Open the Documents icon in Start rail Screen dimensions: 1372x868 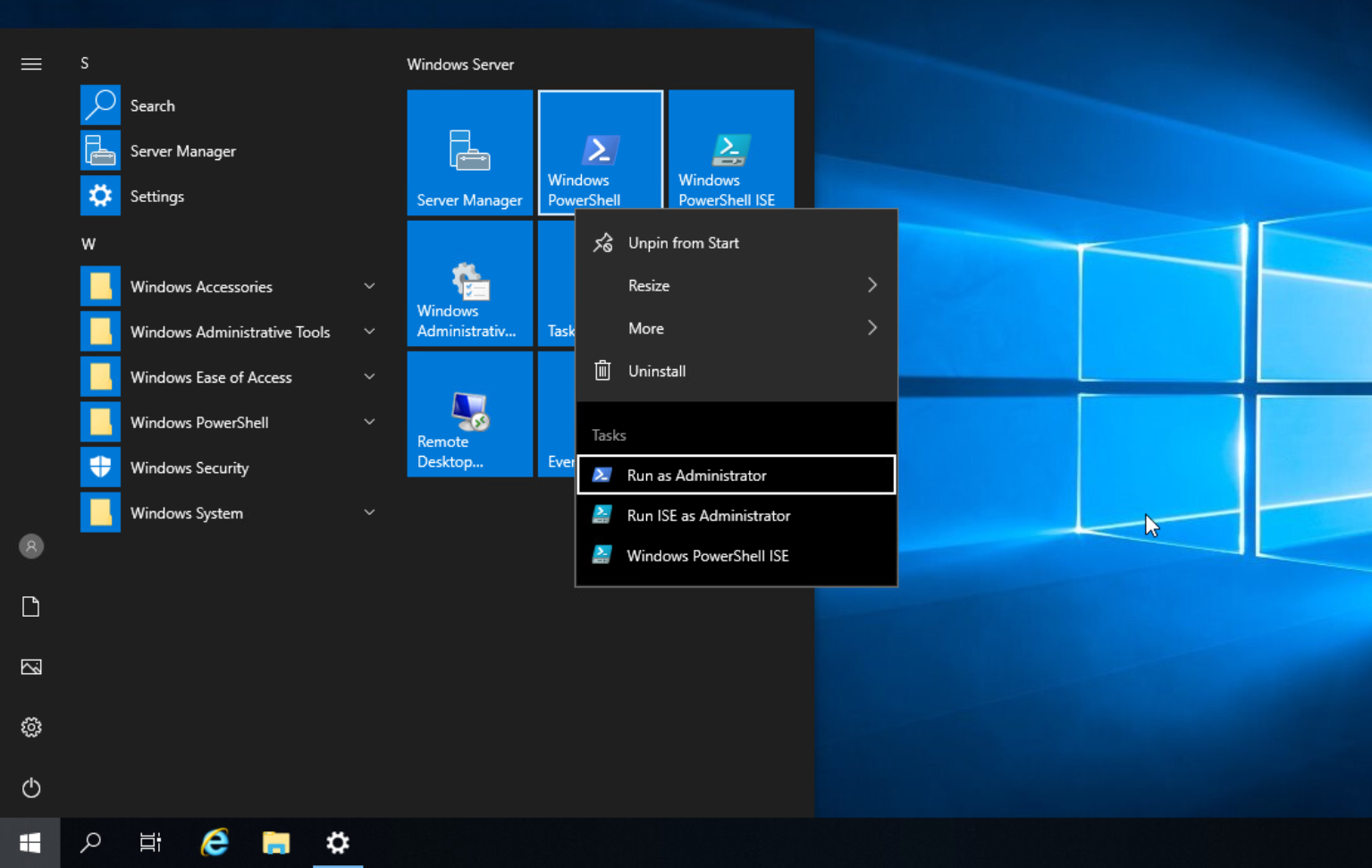31,607
